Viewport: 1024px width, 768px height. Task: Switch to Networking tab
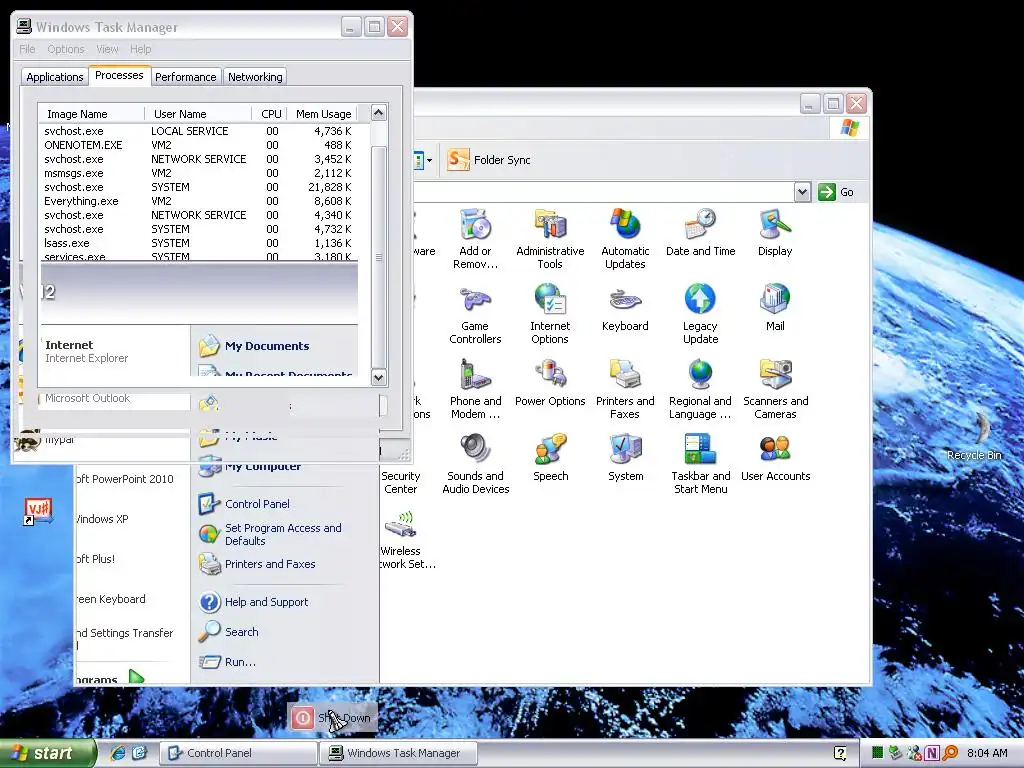pyautogui.click(x=255, y=77)
